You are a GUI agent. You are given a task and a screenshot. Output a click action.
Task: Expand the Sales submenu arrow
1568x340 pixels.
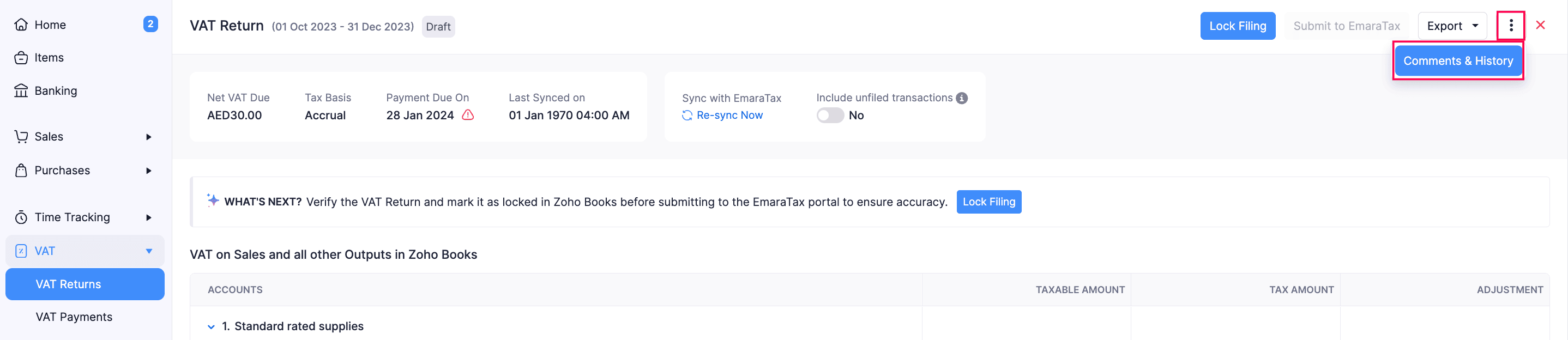pyautogui.click(x=148, y=137)
